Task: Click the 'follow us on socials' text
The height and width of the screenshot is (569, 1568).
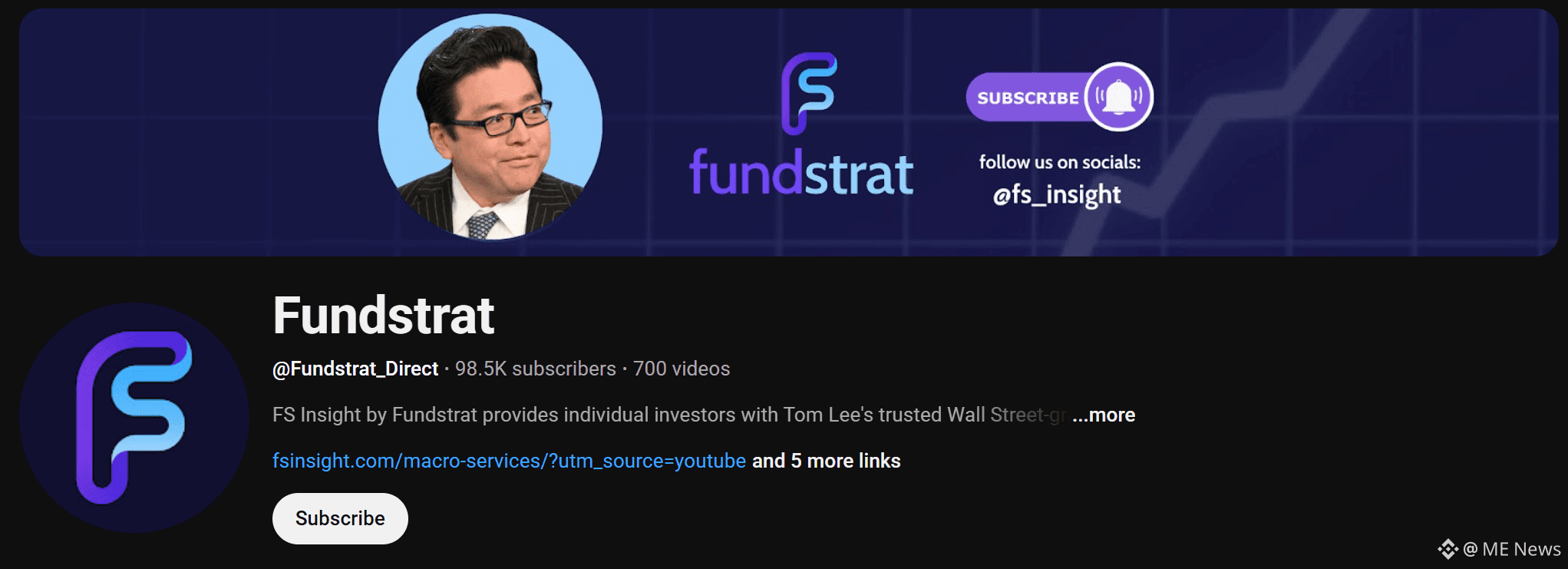Action: coord(1060,162)
